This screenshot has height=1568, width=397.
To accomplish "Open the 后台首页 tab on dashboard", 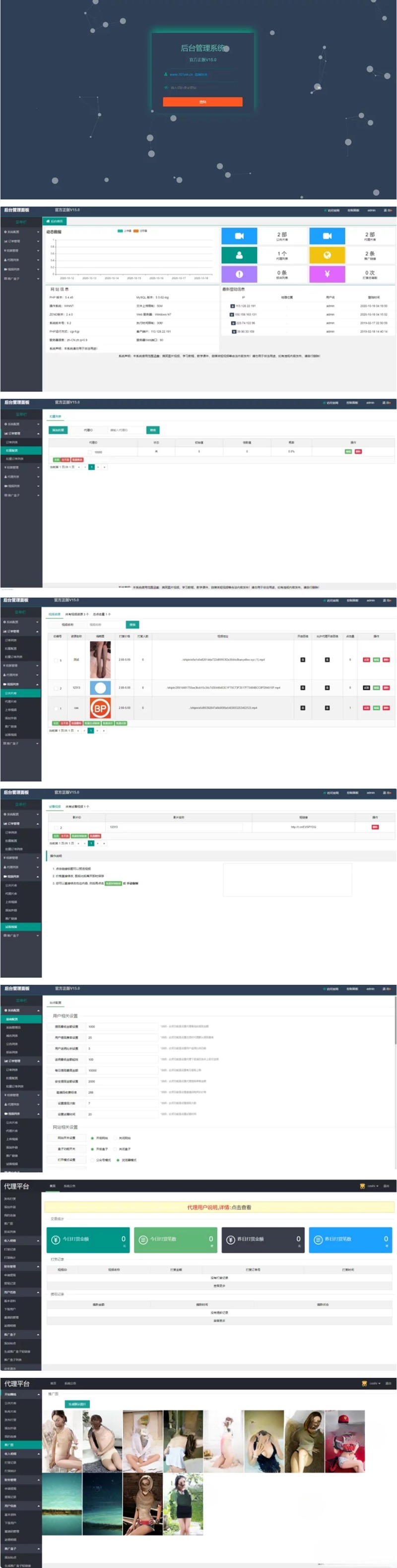I will point(55,221).
